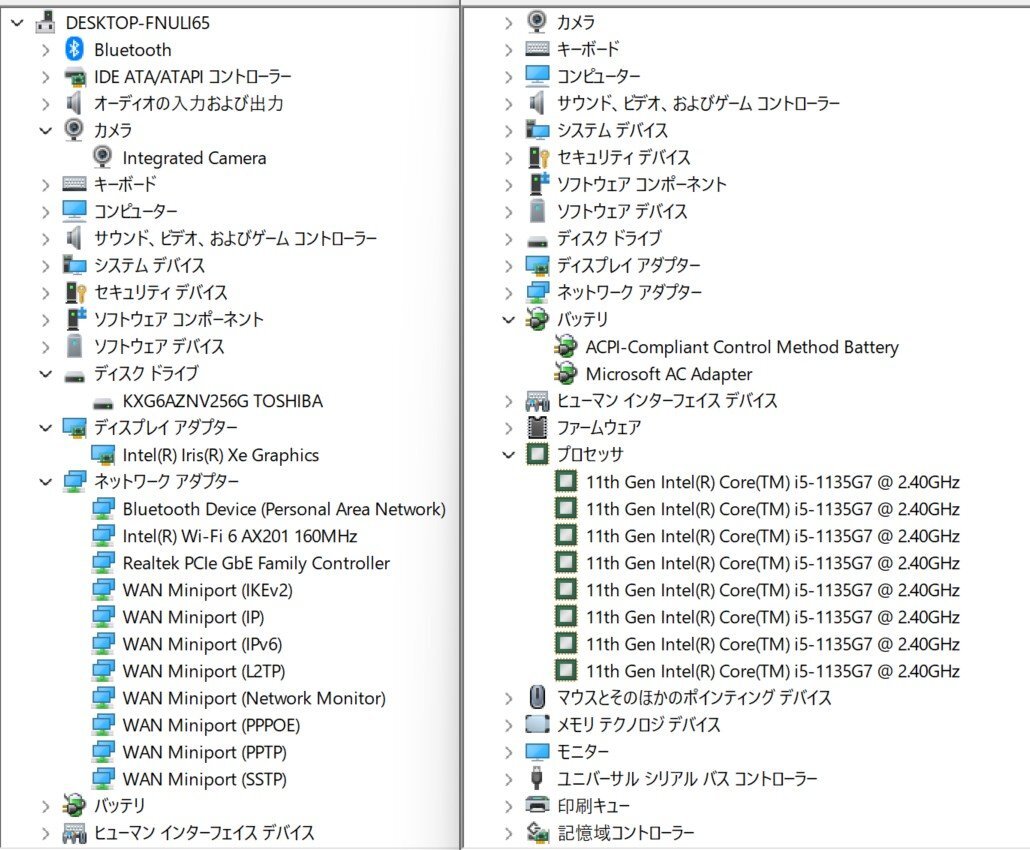Click the ACPI-Compliant Control Method Battery icon
This screenshot has height=850, width=1030.
pyautogui.click(x=565, y=347)
